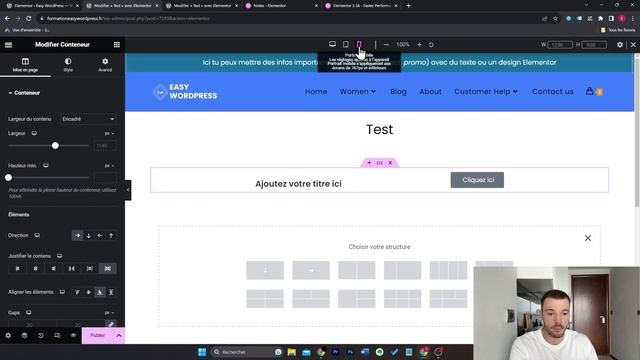
Task: Switch to desktop preview mode
Action: [x=332, y=44]
